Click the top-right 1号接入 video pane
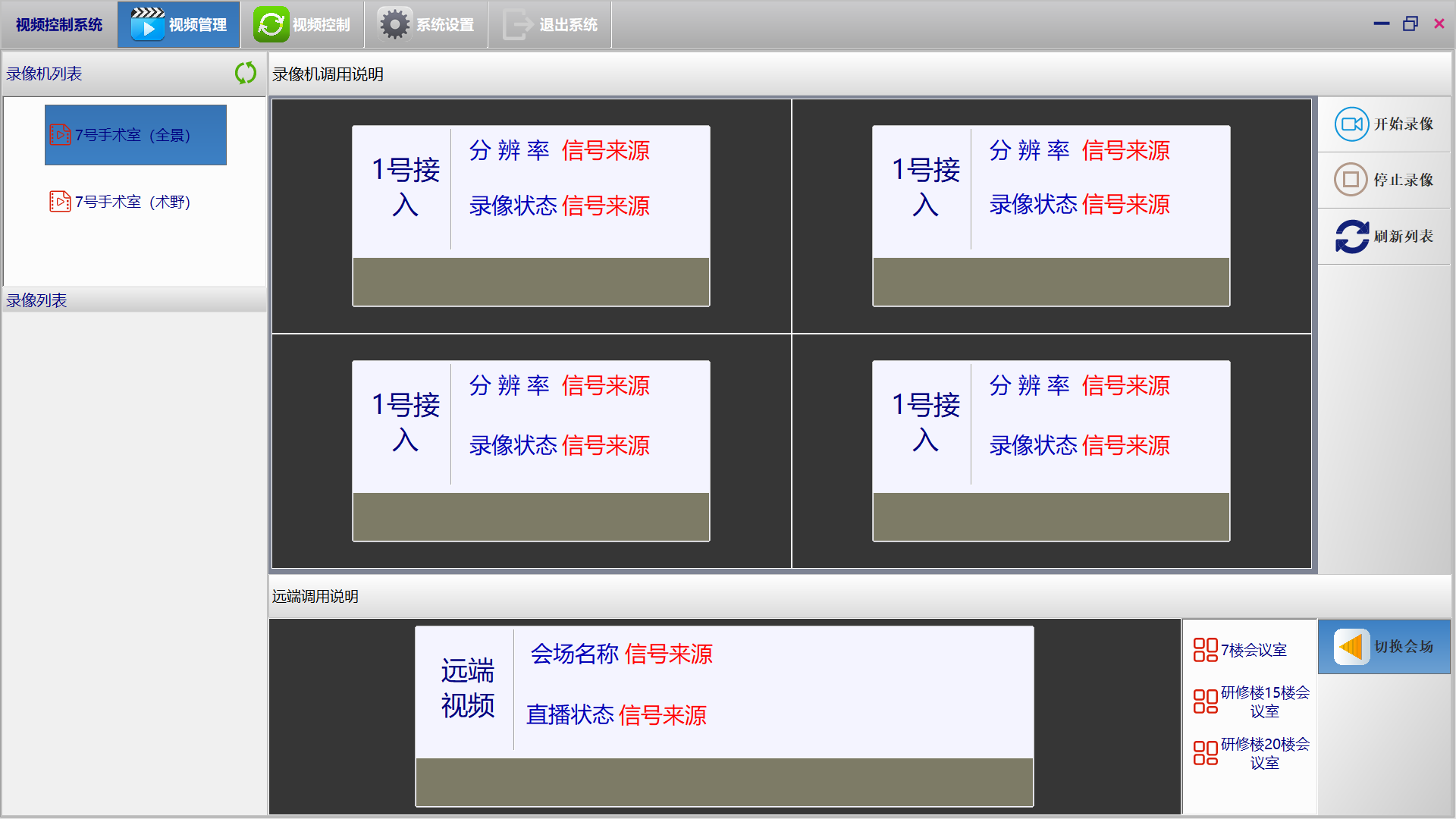This screenshot has width=1456, height=819. click(x=1051, y=216)
